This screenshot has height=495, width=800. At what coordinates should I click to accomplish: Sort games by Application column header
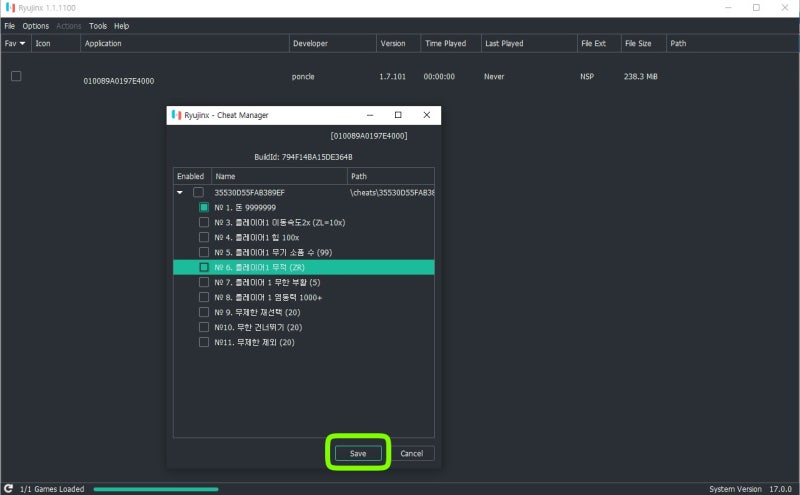(185, 43)
